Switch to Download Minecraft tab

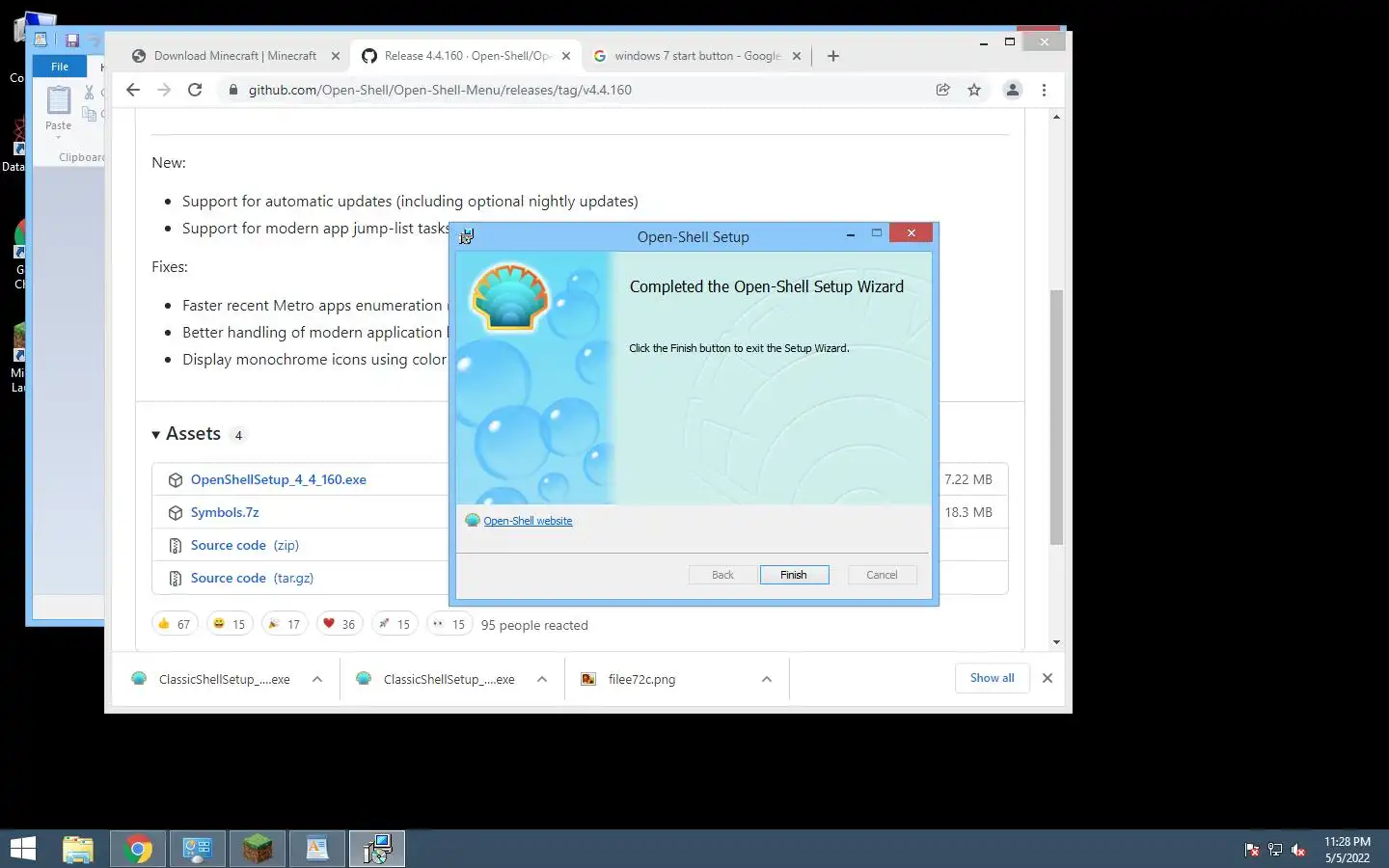[235, 56]
